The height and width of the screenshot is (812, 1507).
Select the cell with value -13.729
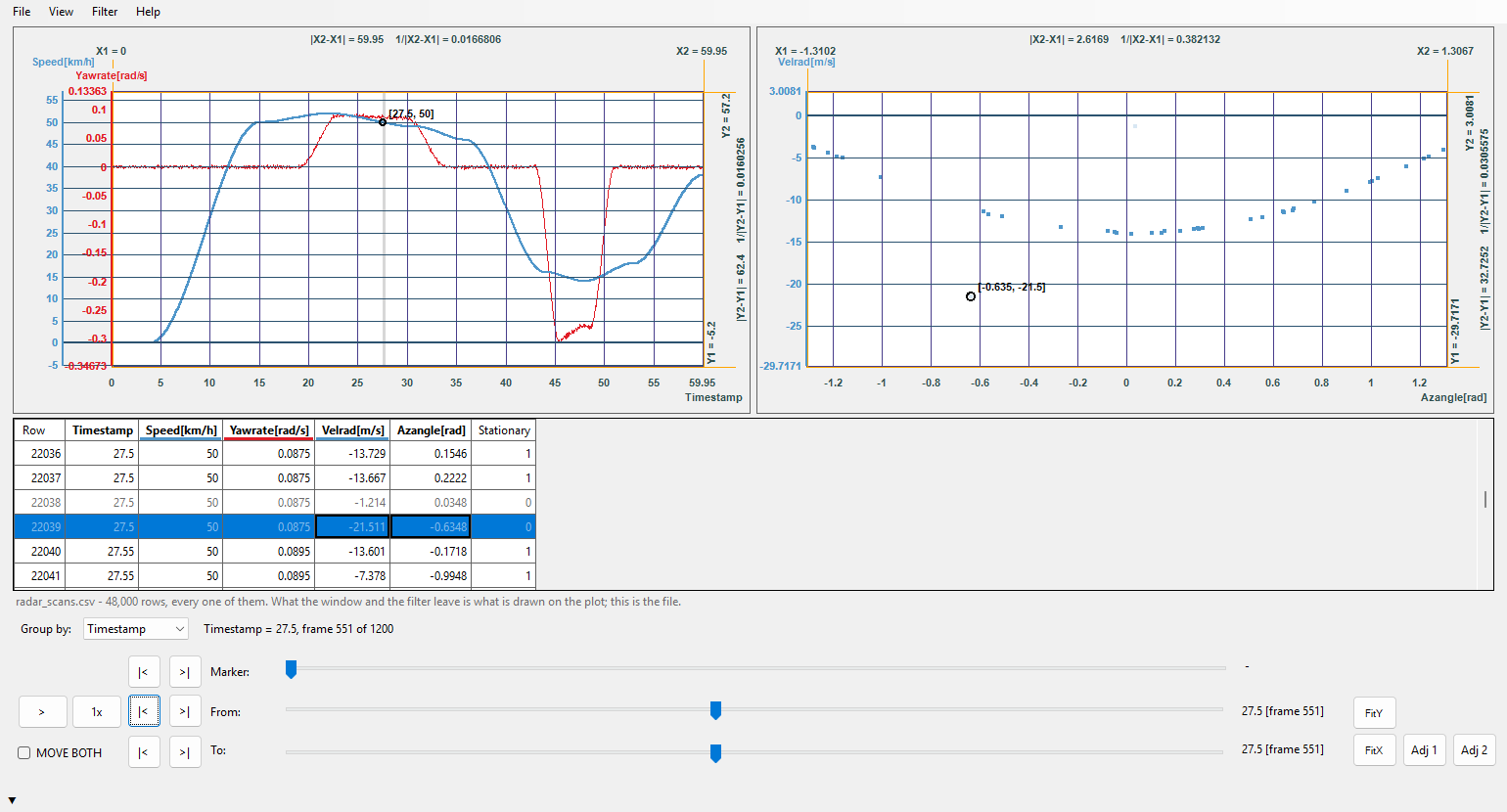(x=352, y=454)
